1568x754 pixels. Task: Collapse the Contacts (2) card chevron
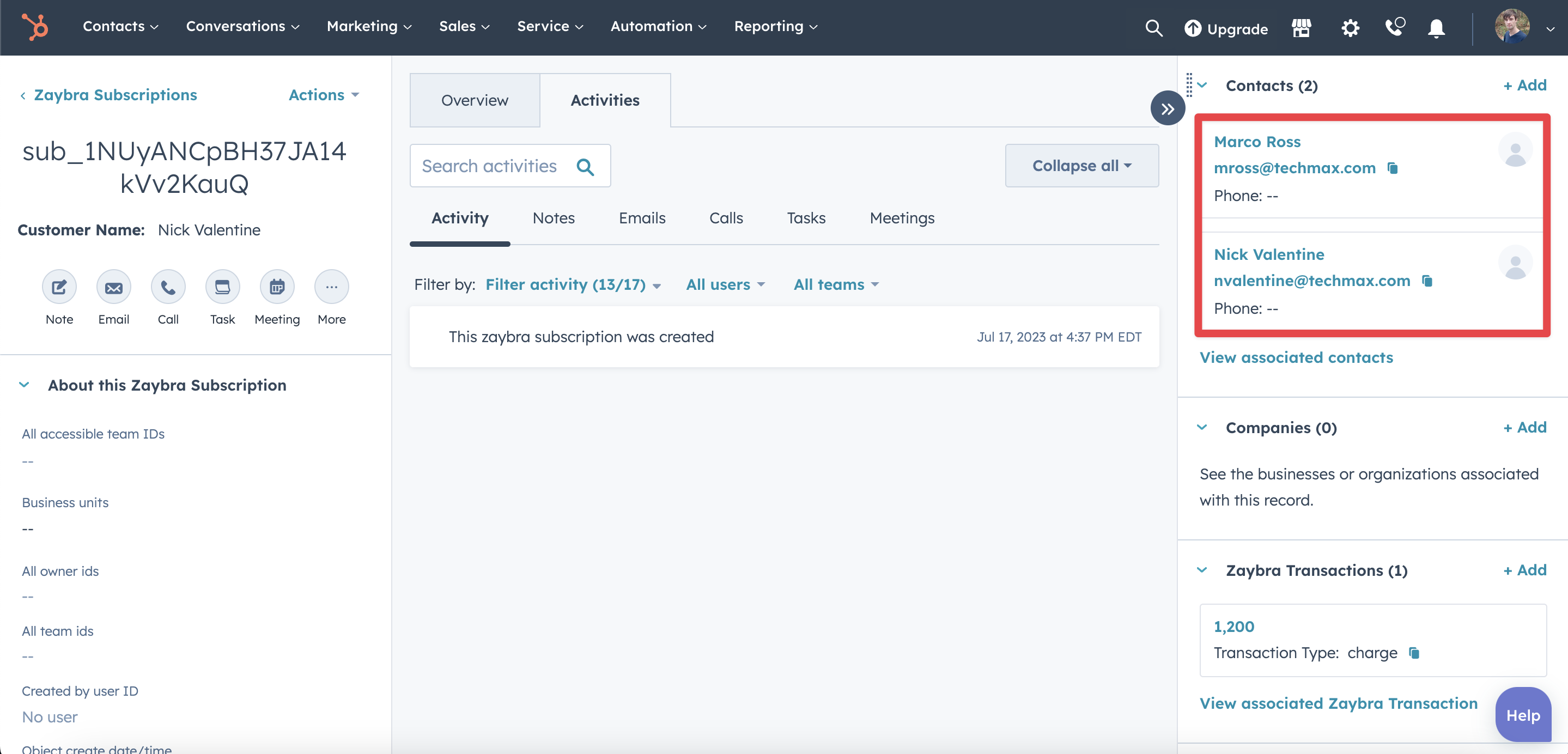click(x=1202, y=85)
